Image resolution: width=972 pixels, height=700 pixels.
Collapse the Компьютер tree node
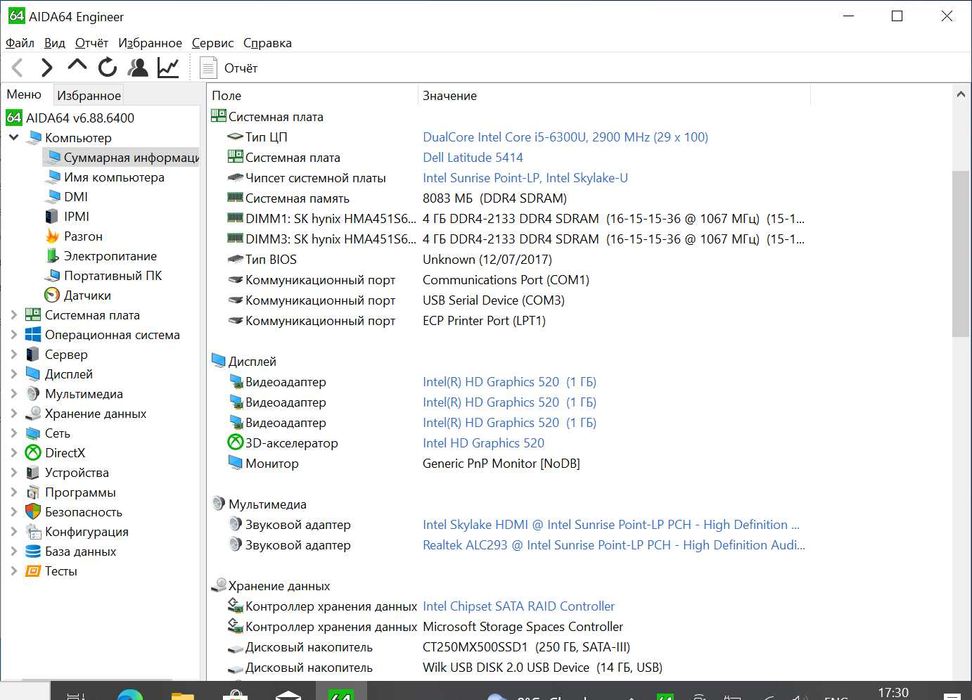pyautogui.click(x=14, y=137)
